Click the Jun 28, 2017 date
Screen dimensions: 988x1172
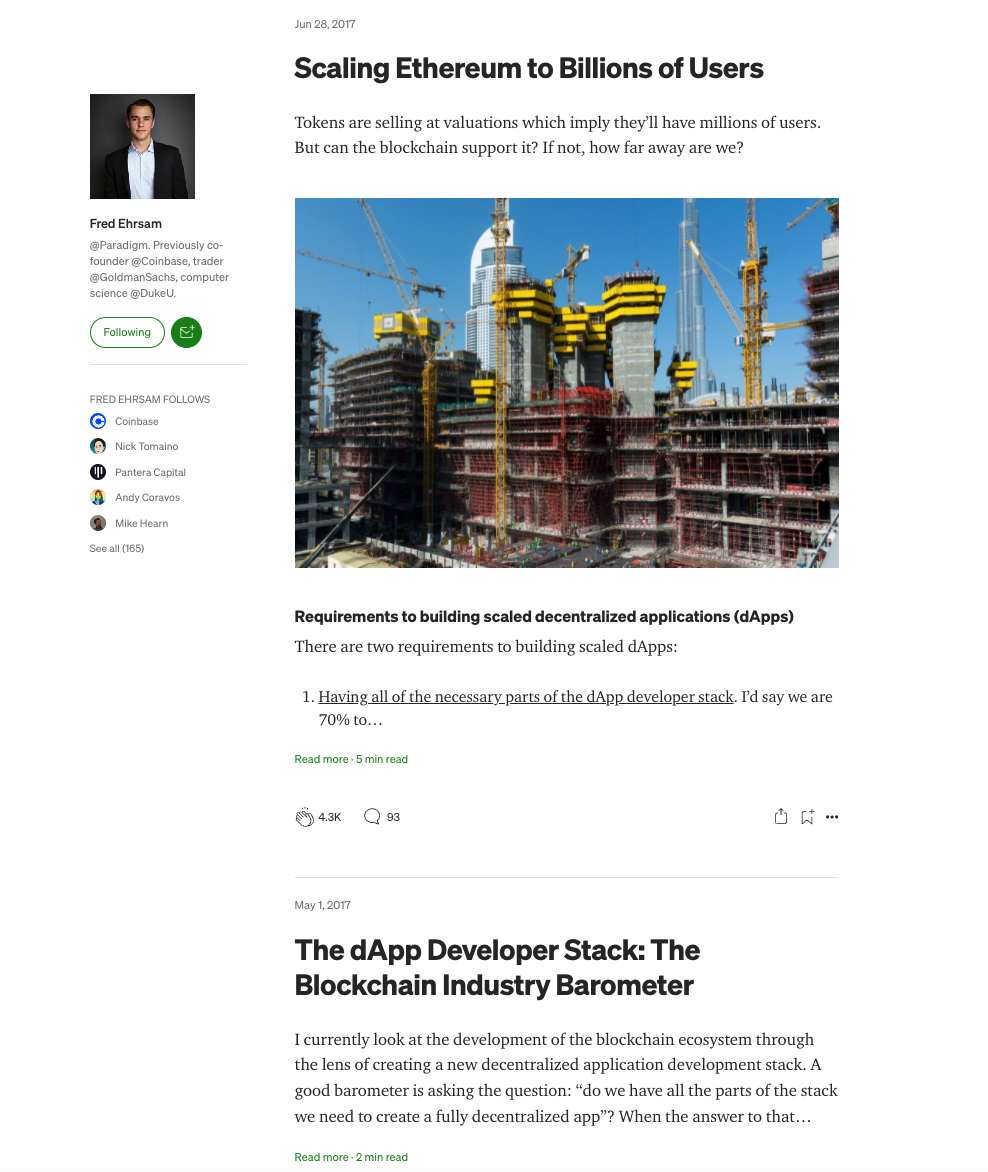[x=325, y=24]
